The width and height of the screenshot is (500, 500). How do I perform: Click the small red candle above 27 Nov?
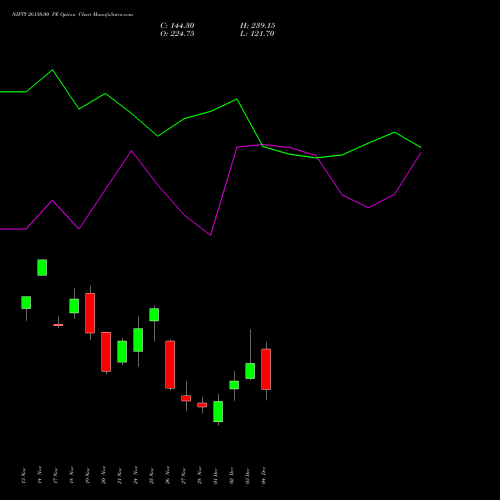pos(186,398)
